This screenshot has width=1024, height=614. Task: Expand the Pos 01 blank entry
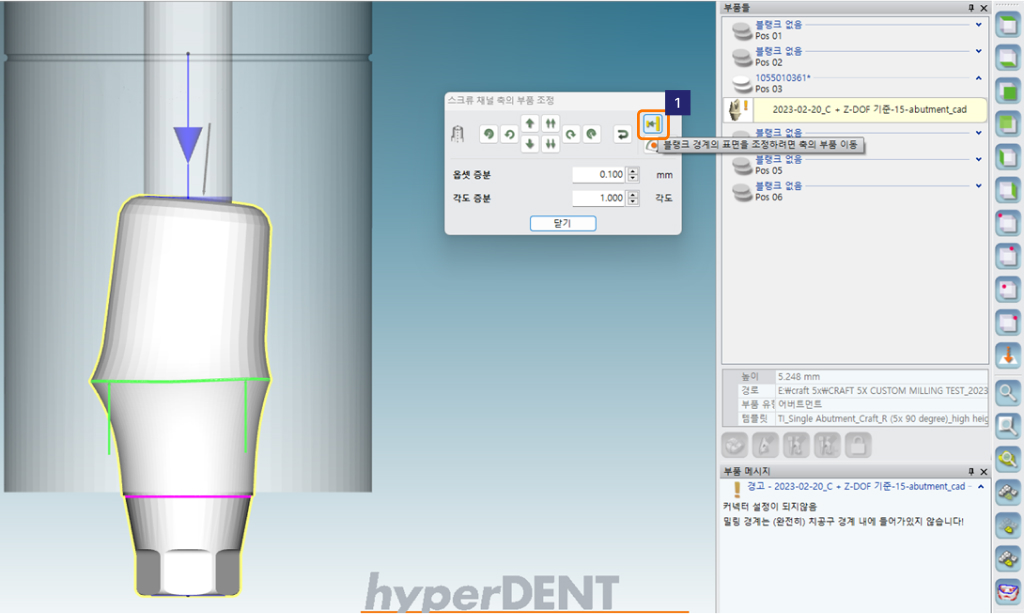[978, 24]
